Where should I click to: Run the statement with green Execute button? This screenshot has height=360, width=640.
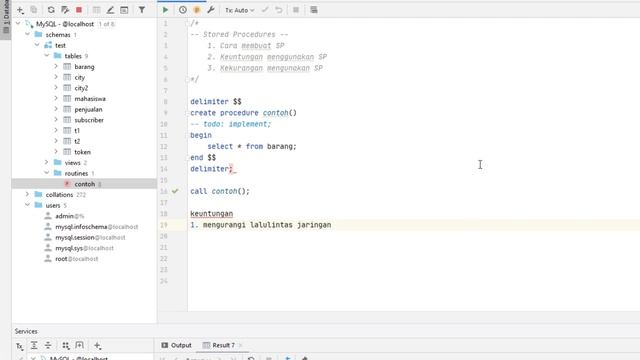[x=165, y=10]
